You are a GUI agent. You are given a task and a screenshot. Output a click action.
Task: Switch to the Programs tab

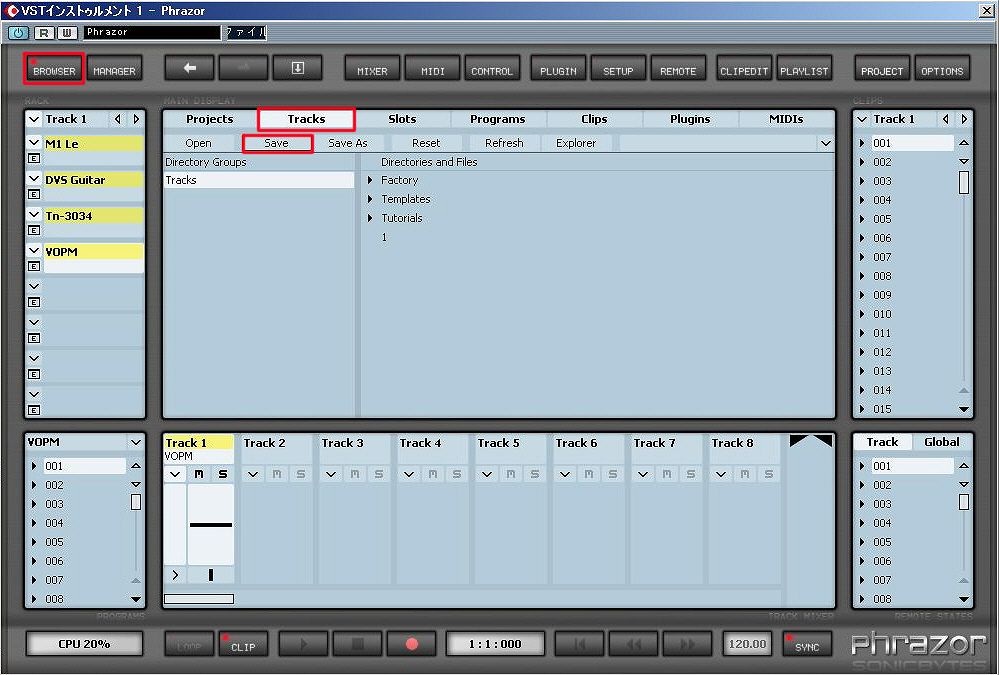[x=498, y=119]
